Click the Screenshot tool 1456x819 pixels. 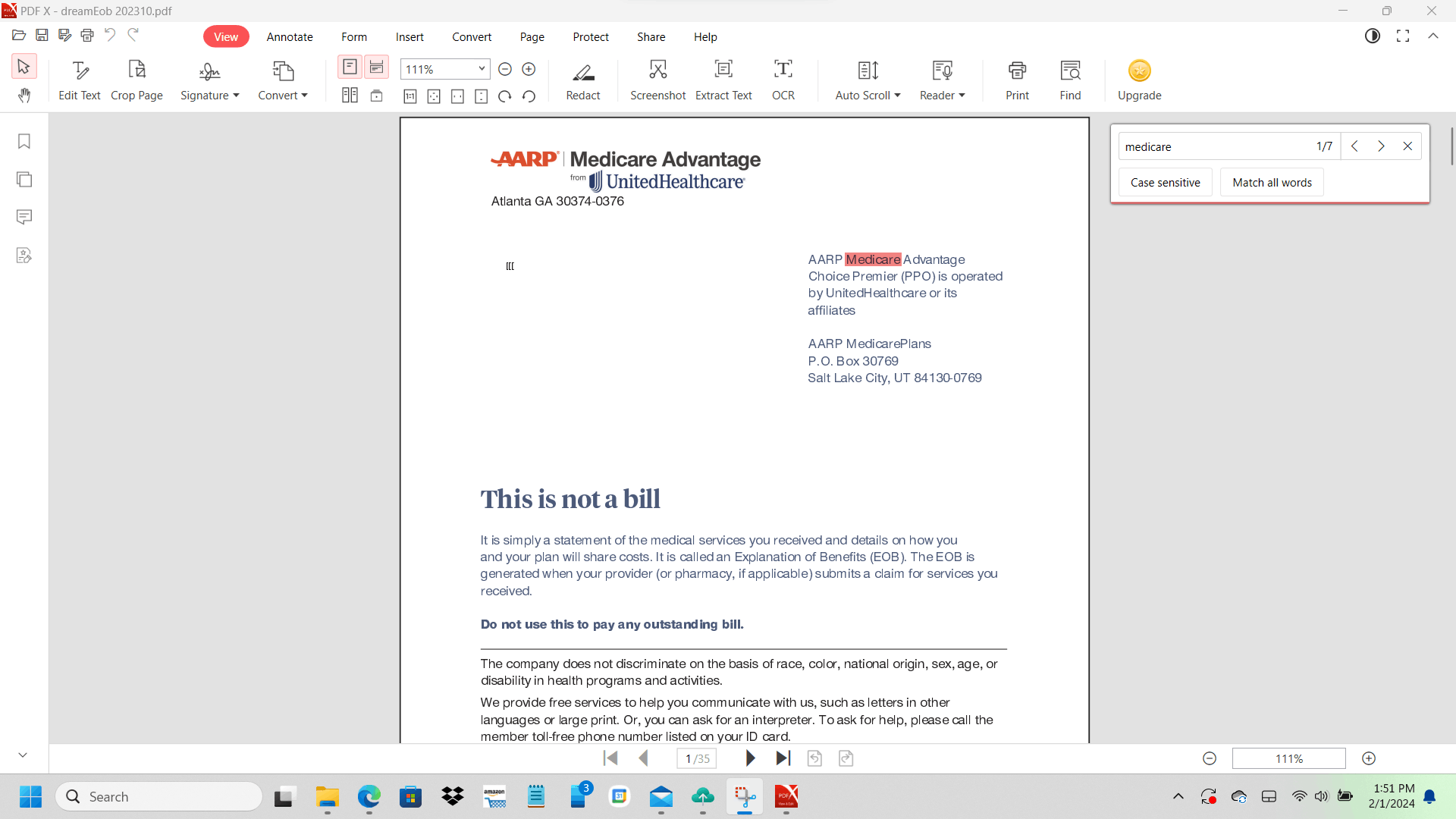[657, 80]
